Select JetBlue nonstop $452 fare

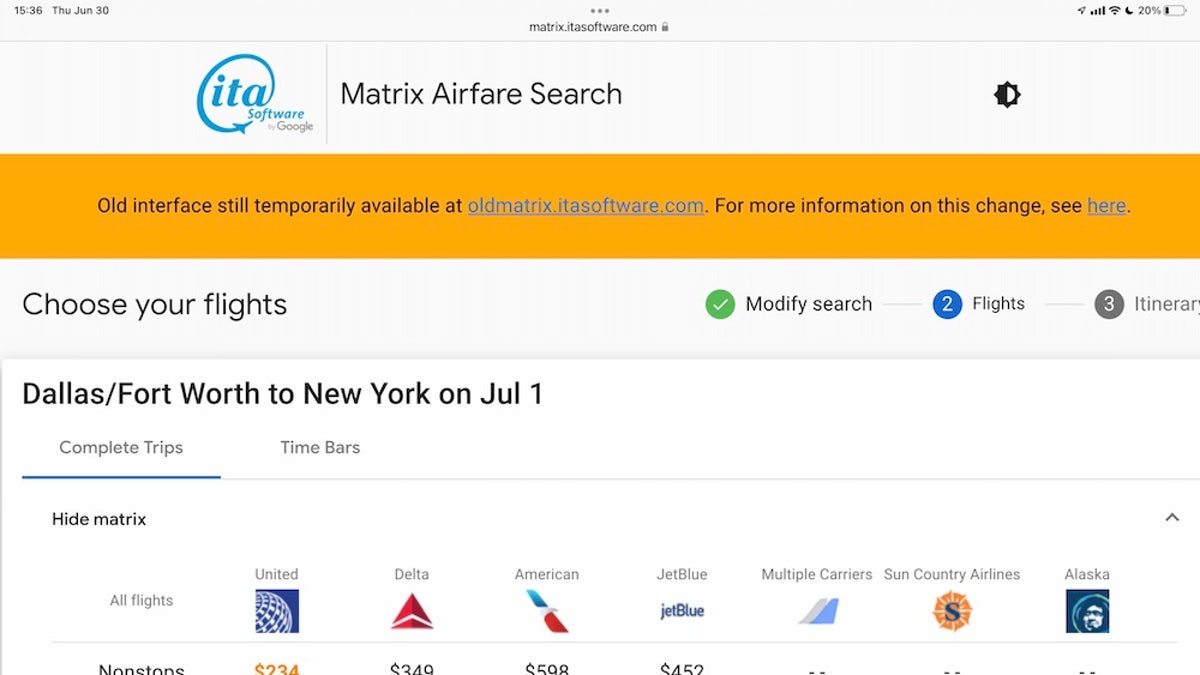click(682, 668)
